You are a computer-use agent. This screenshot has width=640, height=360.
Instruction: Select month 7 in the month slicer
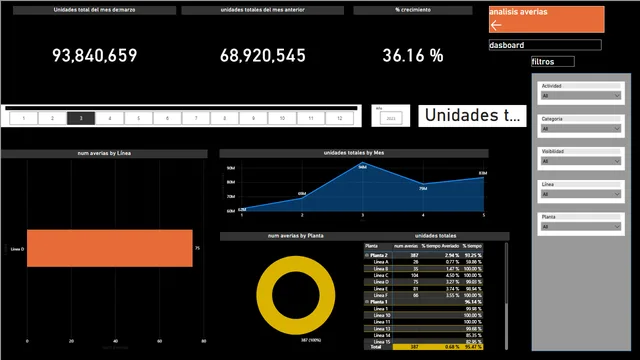click(x=196, y=118)
